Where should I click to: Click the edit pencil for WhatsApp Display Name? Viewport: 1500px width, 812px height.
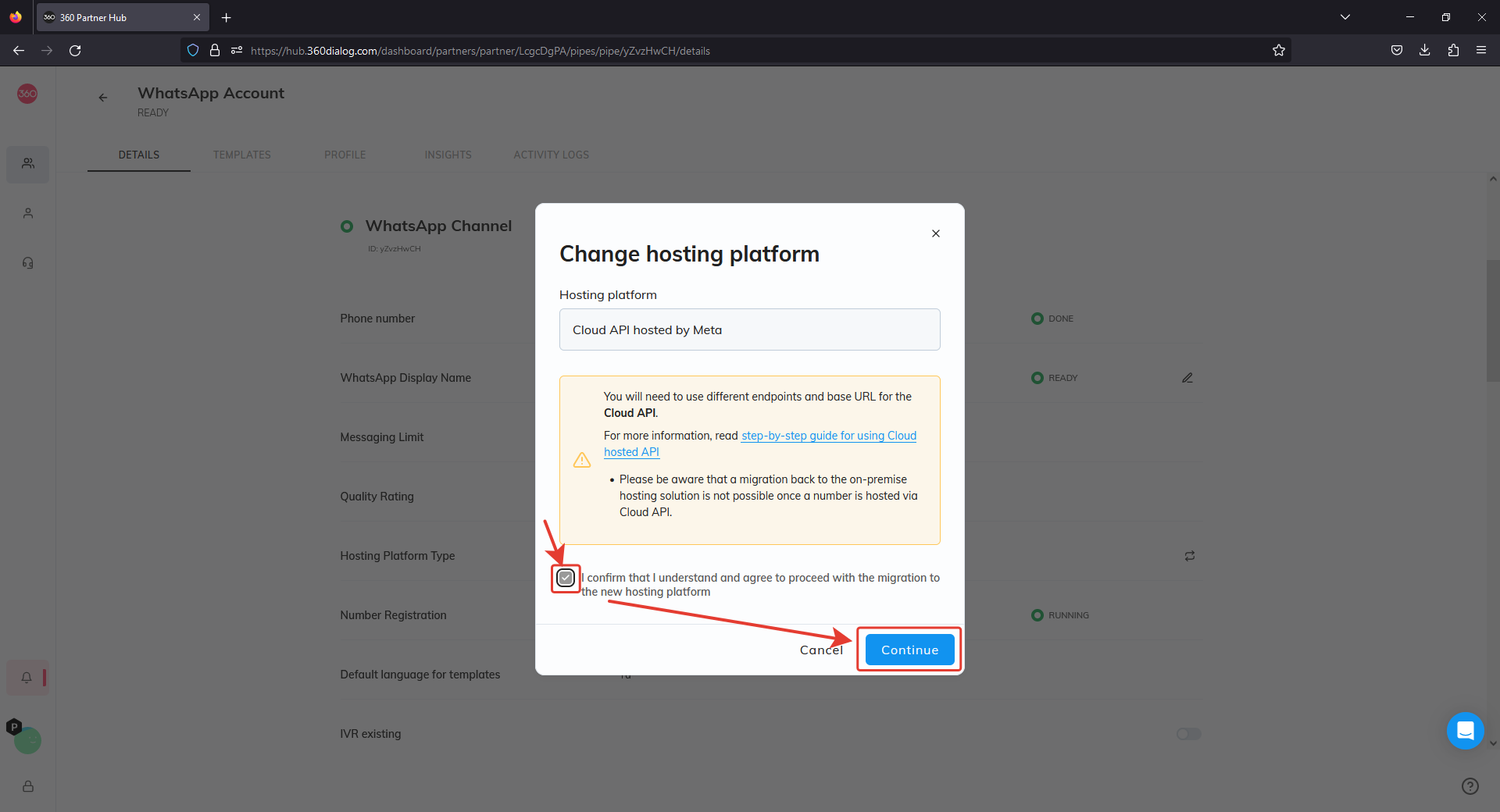[1187, 378]
